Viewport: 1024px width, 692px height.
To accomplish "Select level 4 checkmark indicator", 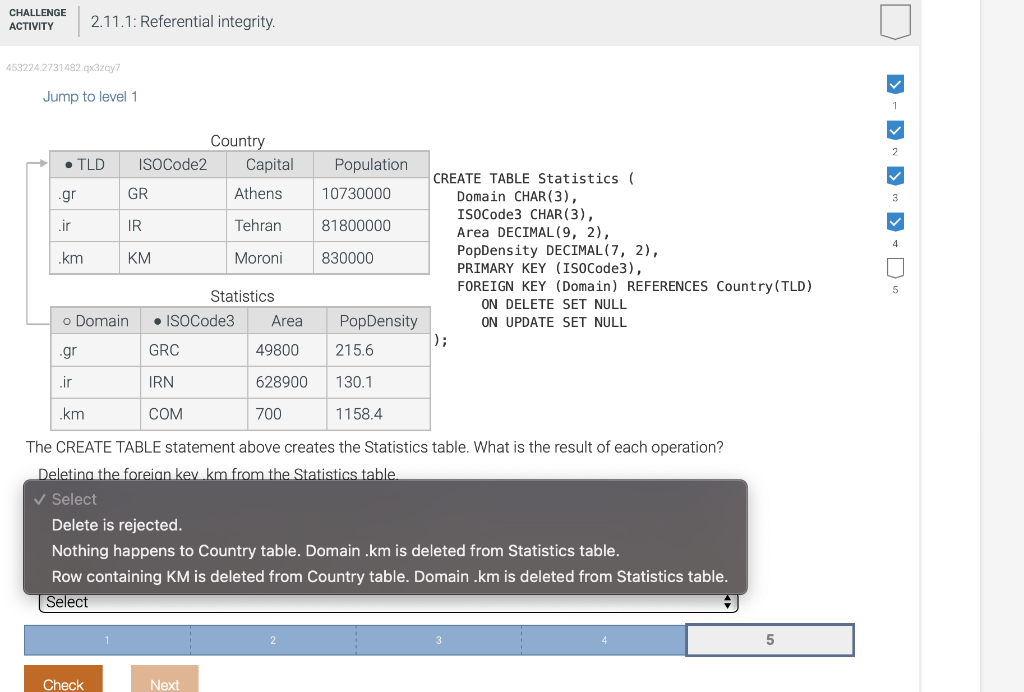I will 895,223.
